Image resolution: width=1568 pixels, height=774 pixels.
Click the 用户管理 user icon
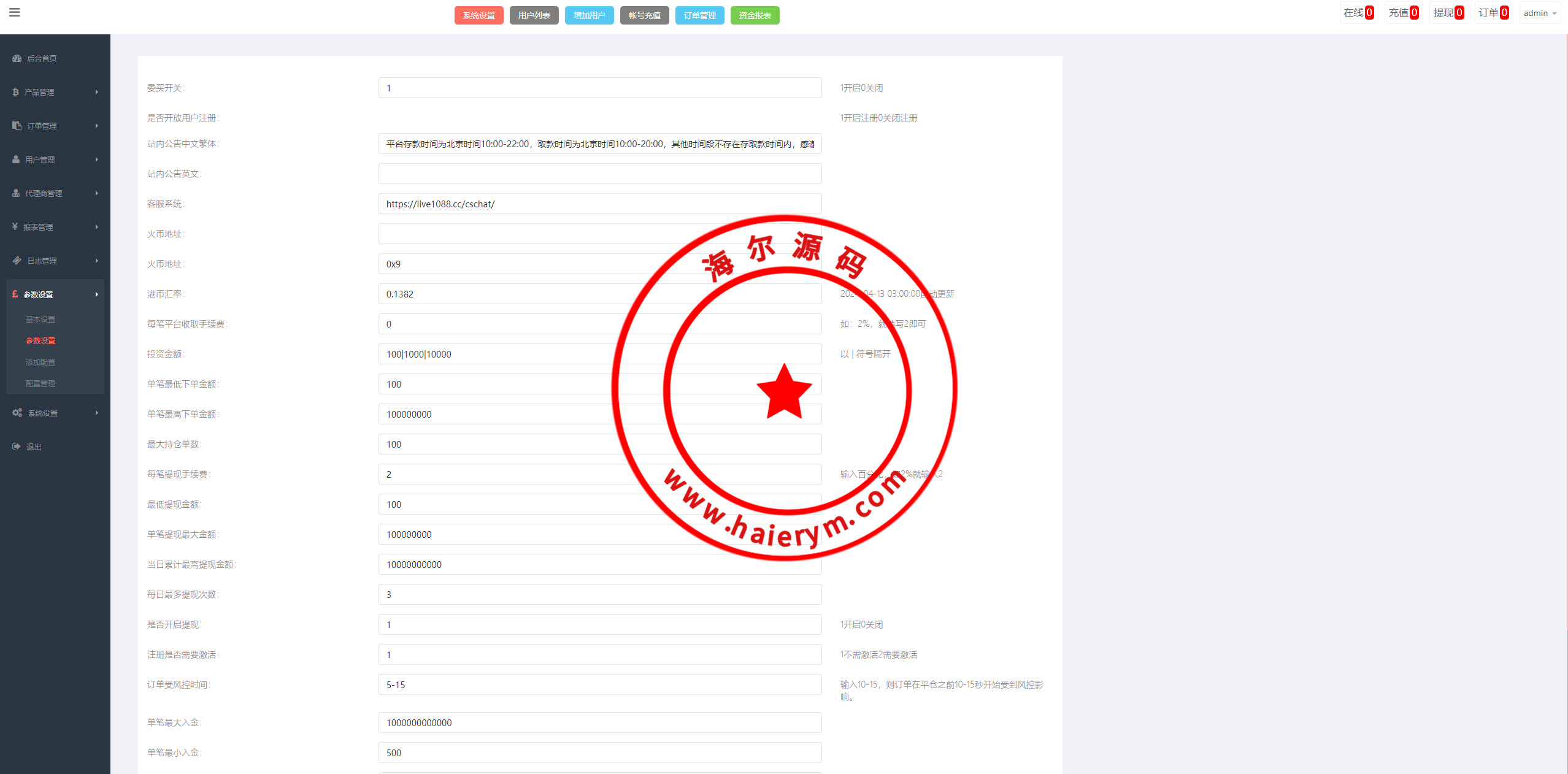(16, 159)
